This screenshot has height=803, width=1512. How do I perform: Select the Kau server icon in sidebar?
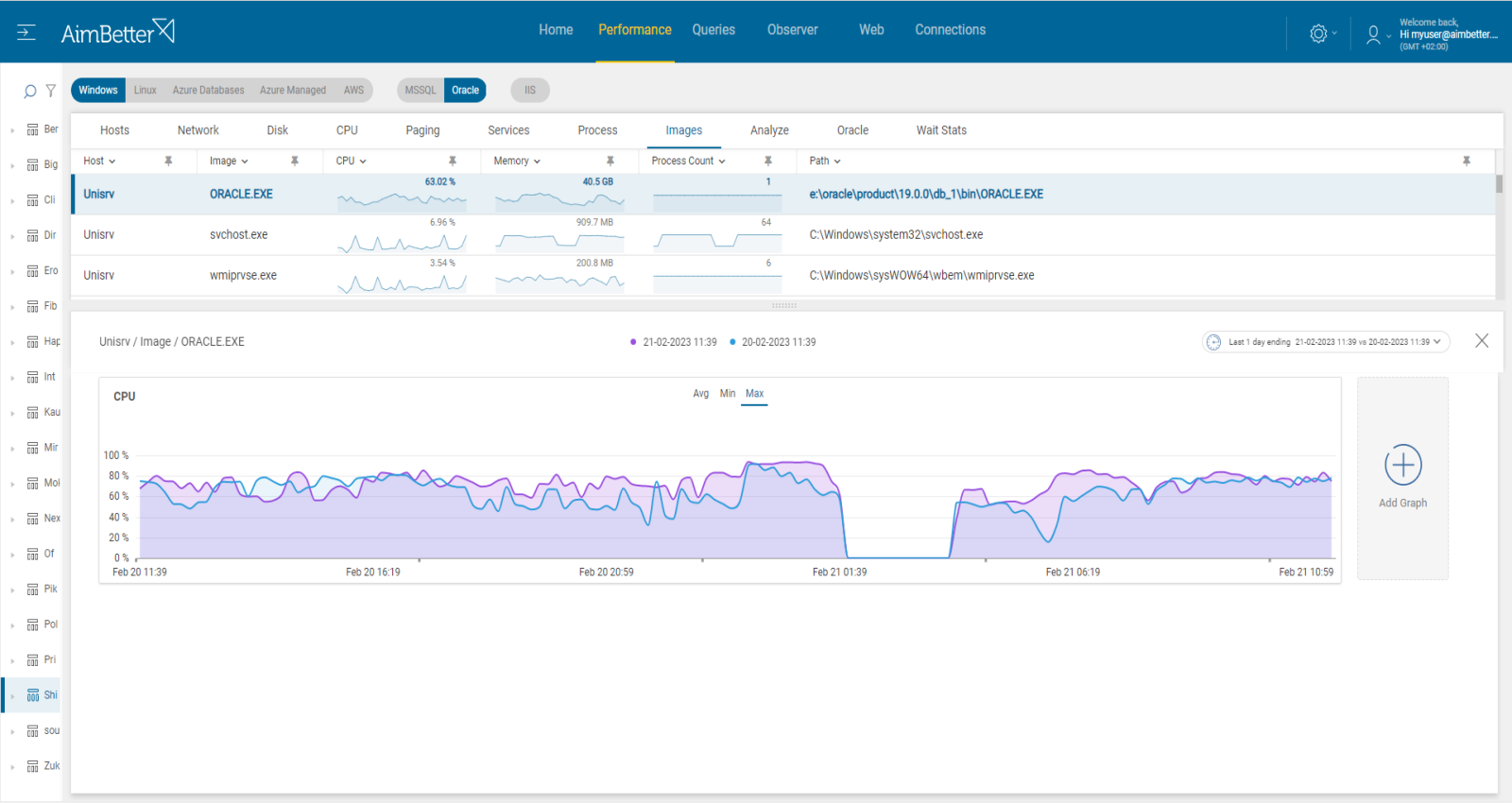coord(33,413)
